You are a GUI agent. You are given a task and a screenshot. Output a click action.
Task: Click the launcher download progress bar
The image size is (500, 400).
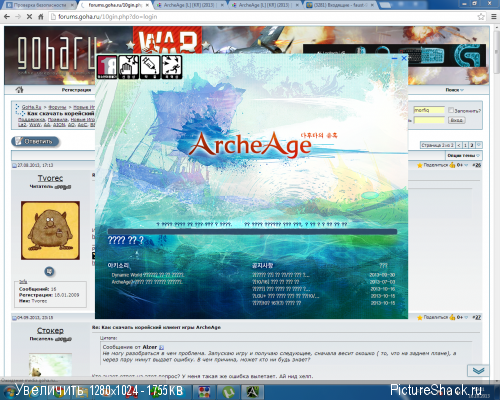tap(252, 231)
